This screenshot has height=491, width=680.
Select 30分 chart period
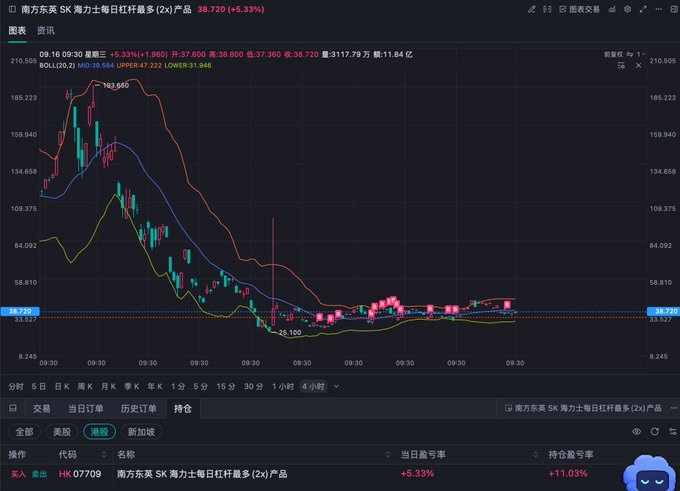click(x=253, y=386)
